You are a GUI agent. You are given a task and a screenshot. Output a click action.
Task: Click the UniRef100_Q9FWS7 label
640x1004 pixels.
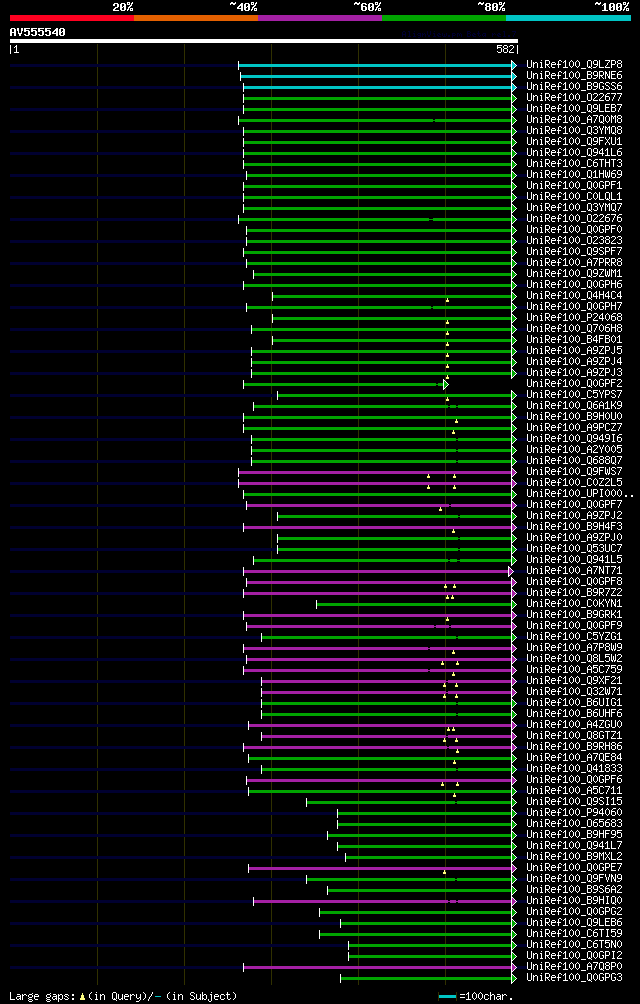(x=574, y=471)
